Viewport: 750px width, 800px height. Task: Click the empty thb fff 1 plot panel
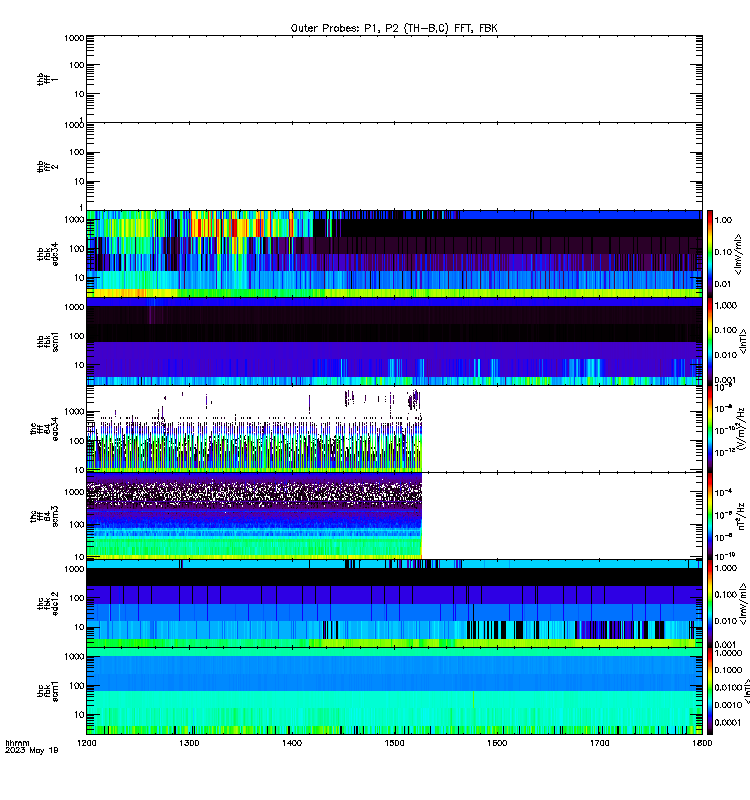(x=394, y=79)
